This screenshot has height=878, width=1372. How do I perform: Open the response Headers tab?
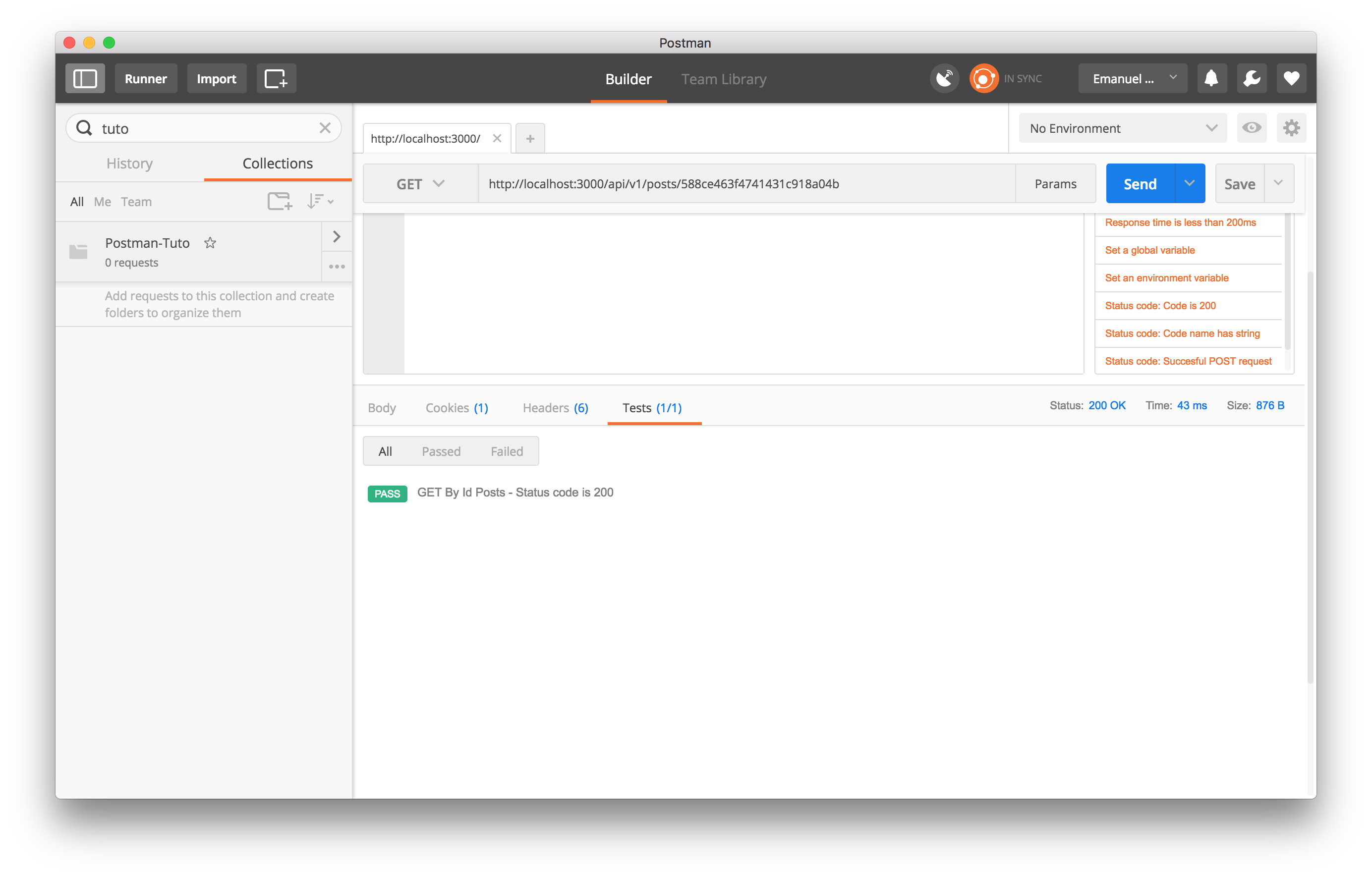pyautogui.click(x=556, y=408)
